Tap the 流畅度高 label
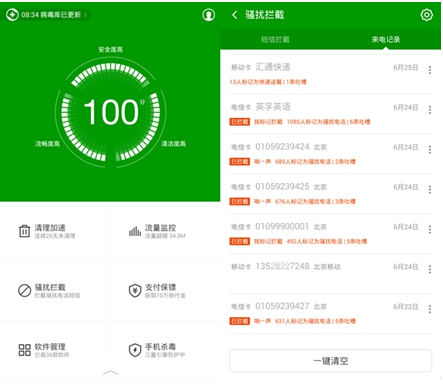This screenshot has height=392, width=443. click(x=48, y=144)
